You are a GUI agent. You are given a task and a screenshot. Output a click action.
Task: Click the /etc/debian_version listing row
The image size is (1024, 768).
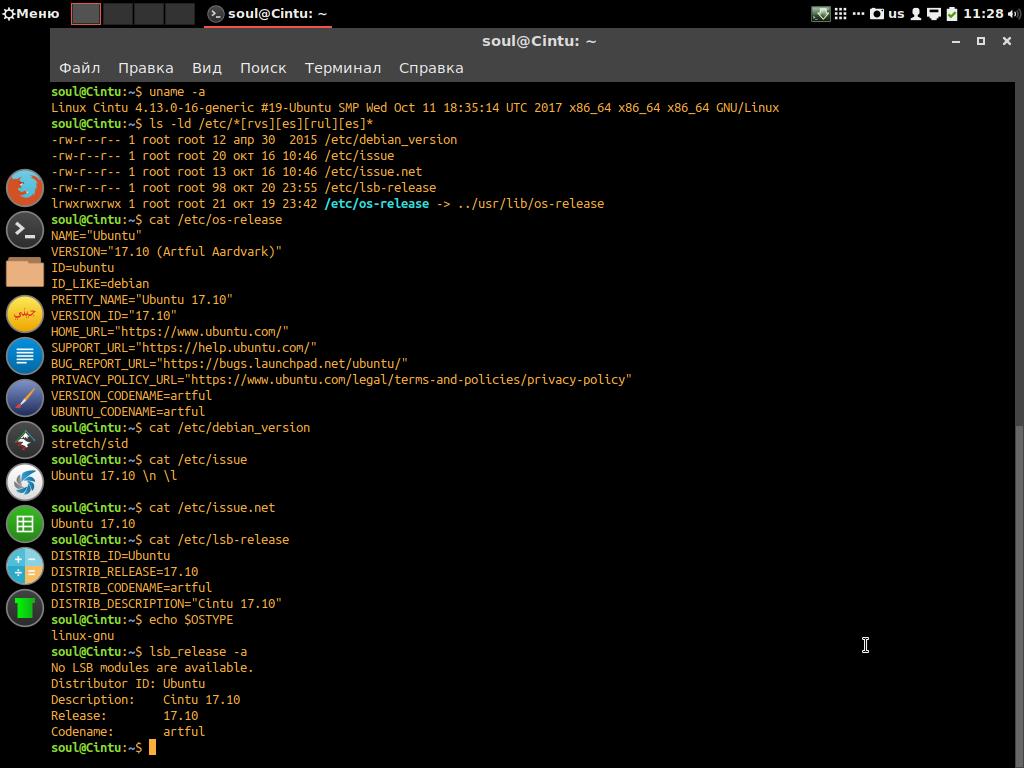coord(254,140)
